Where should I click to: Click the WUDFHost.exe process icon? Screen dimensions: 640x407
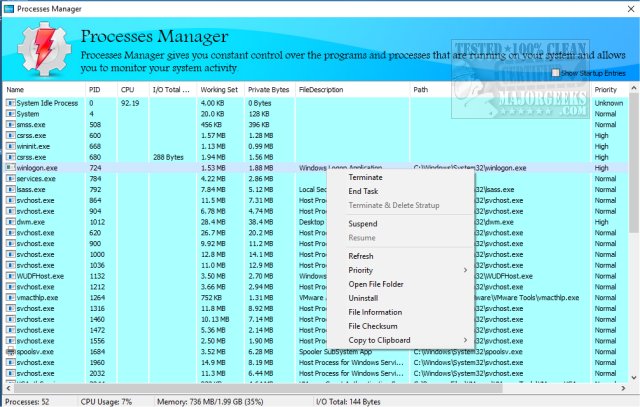tap(11, 276)
